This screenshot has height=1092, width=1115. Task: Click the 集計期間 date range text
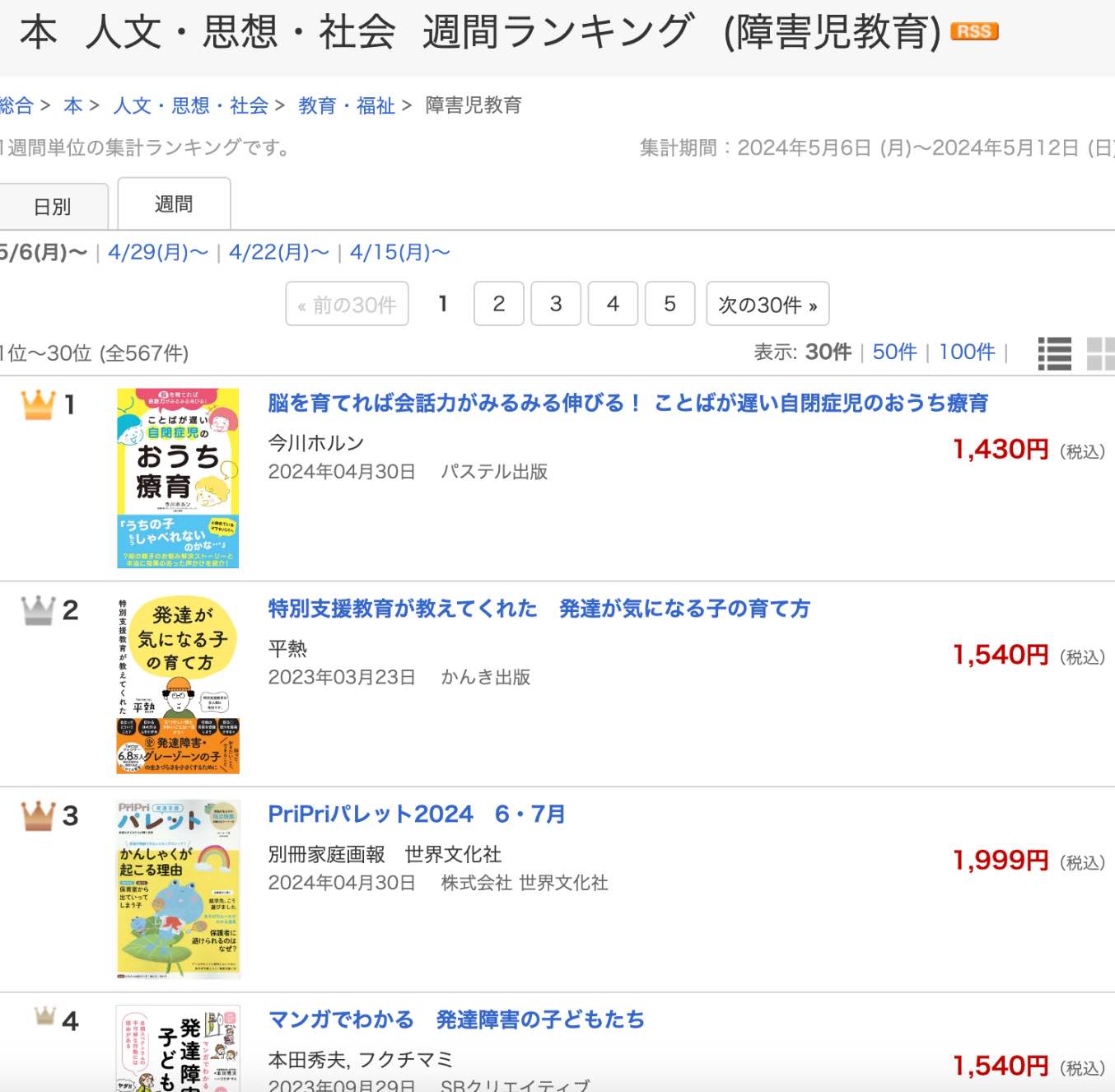click(x=877, y=147)
